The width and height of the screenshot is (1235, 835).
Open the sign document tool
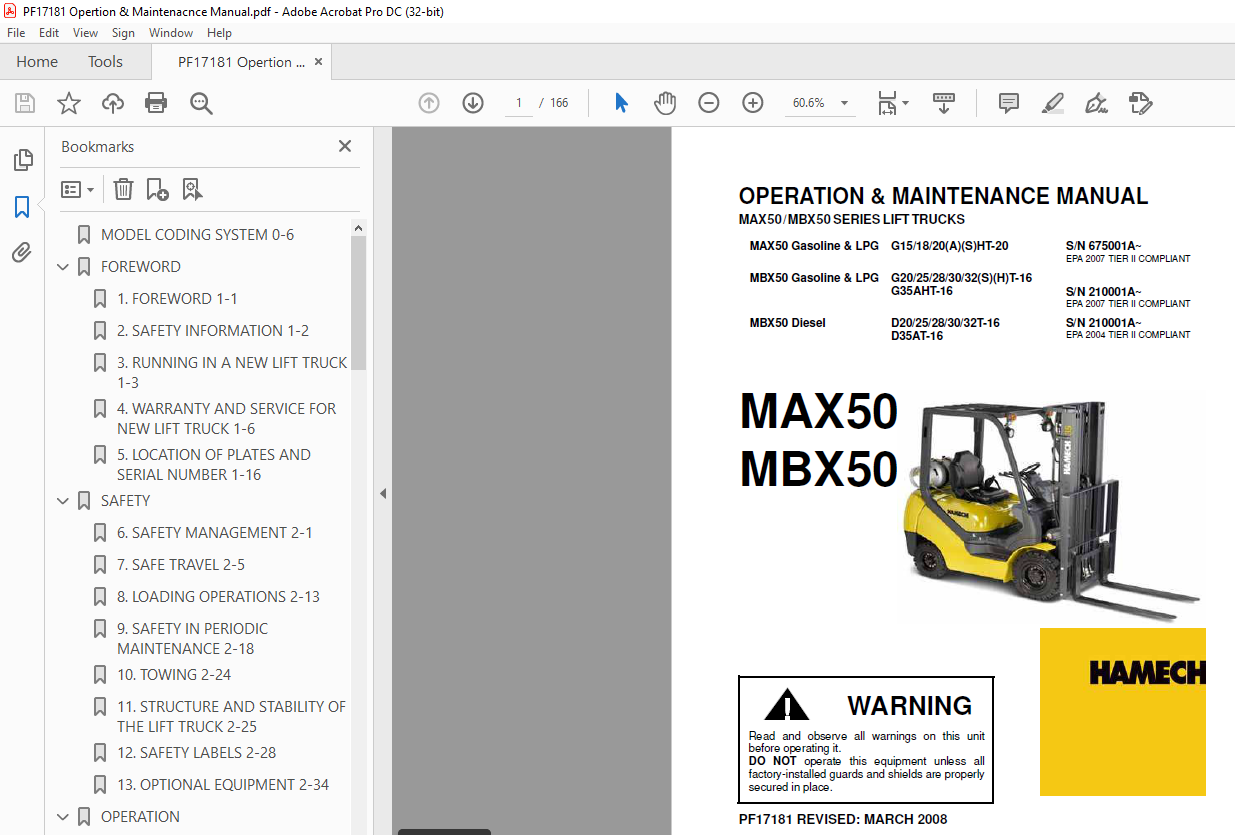(1096, 103)
